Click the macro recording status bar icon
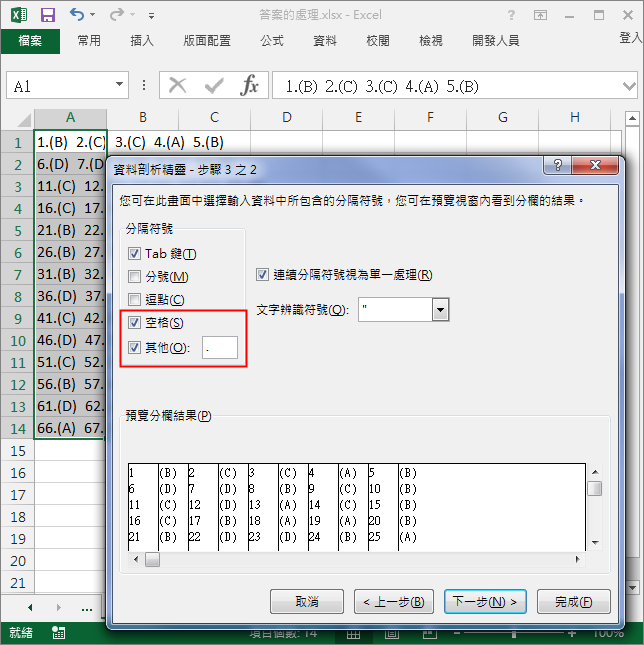 [58, 633]
